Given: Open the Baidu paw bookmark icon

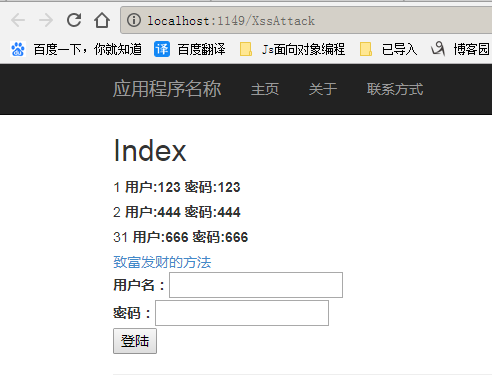Looking at the screenshot, I should click(x=18, y=49).
